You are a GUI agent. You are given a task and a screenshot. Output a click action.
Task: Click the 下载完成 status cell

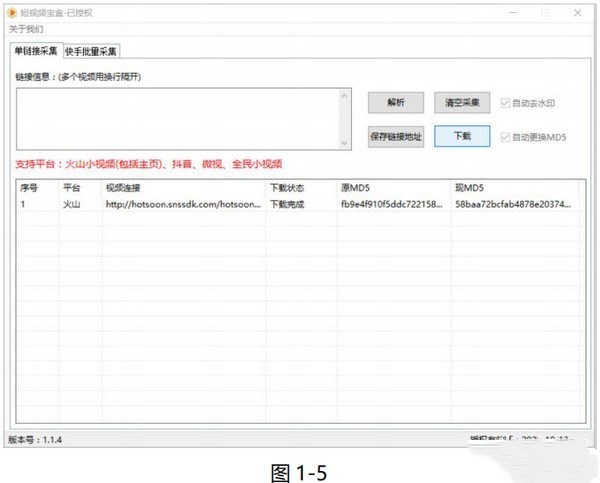pyautogui.click(x=287, y=204)
